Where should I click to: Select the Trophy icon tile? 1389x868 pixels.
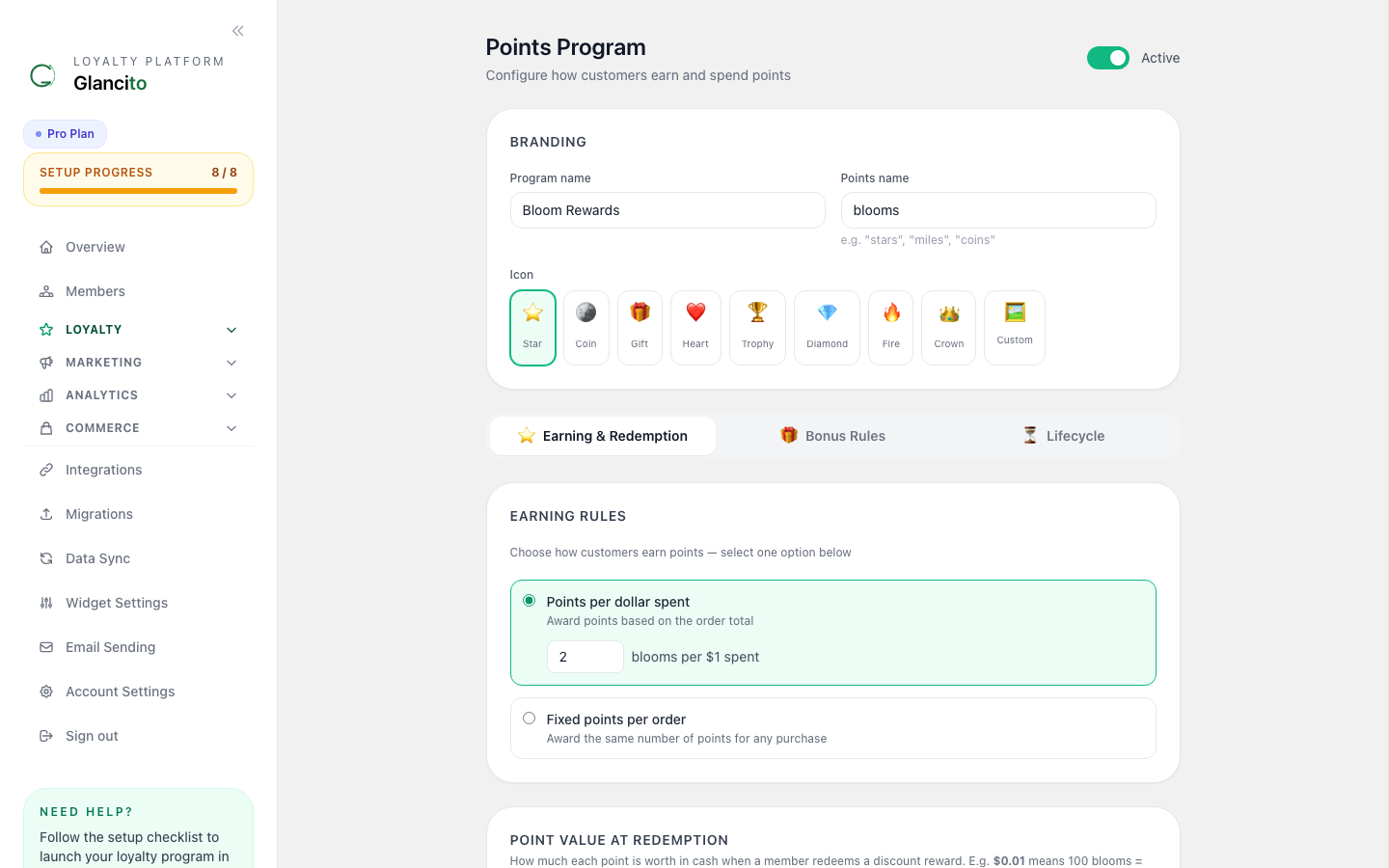tap(757, 328)
